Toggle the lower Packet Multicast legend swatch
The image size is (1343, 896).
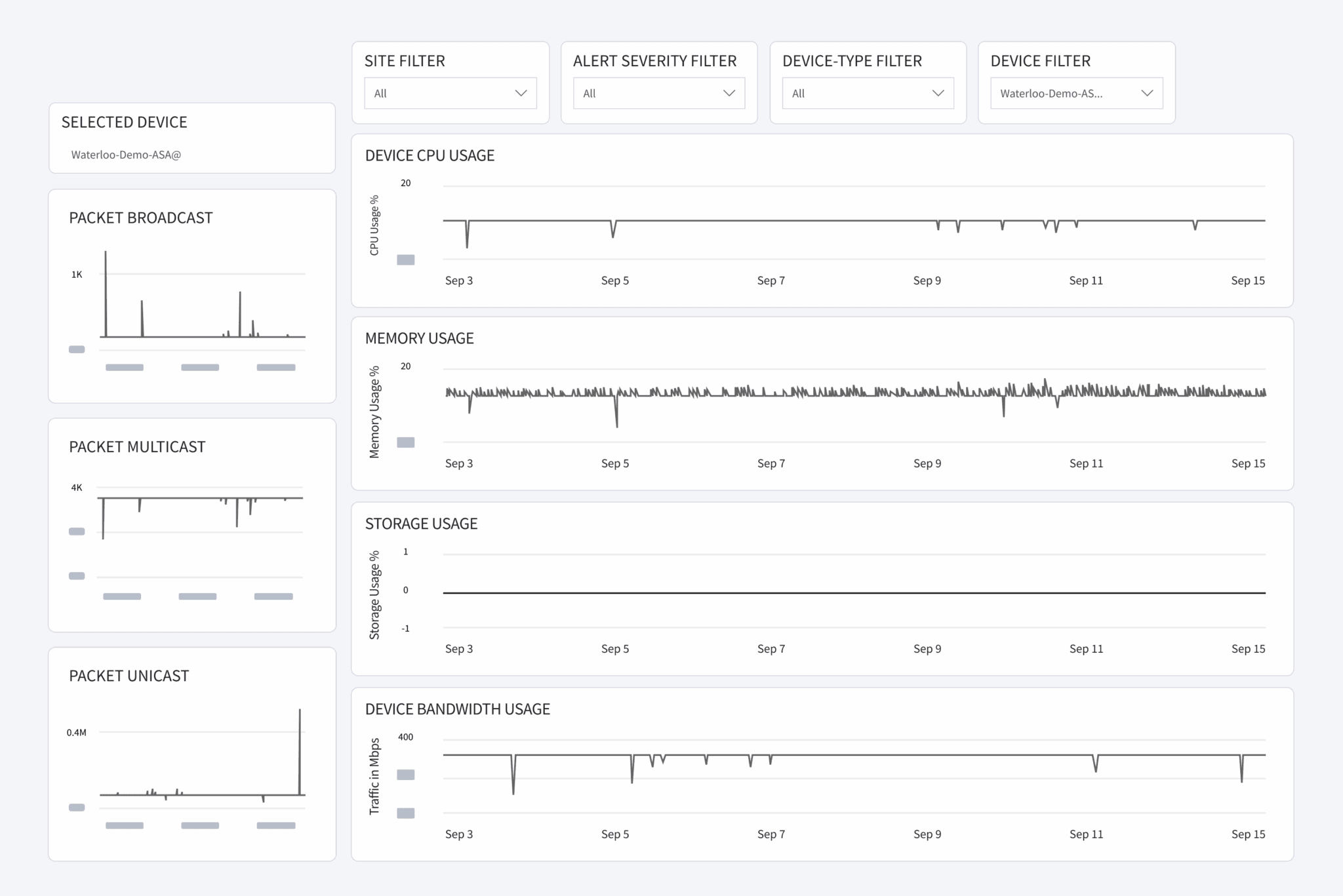pos(76,575)
